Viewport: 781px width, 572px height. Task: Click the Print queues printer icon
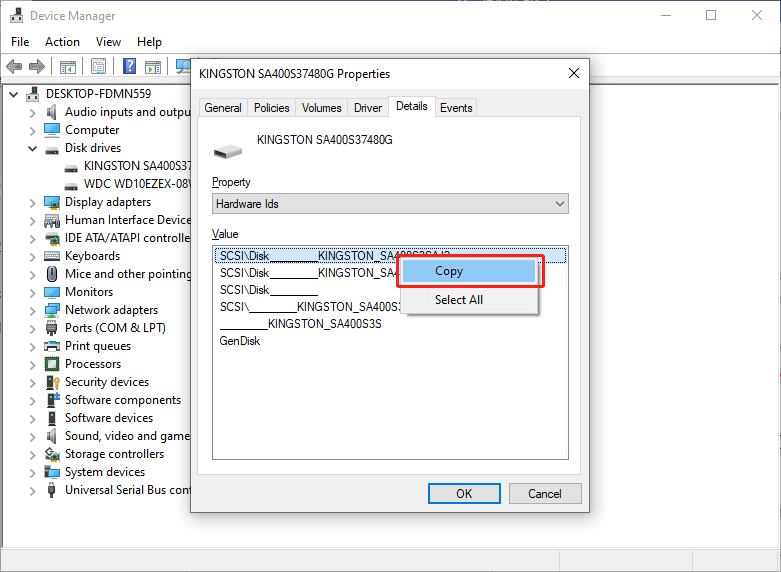point(52,346)
